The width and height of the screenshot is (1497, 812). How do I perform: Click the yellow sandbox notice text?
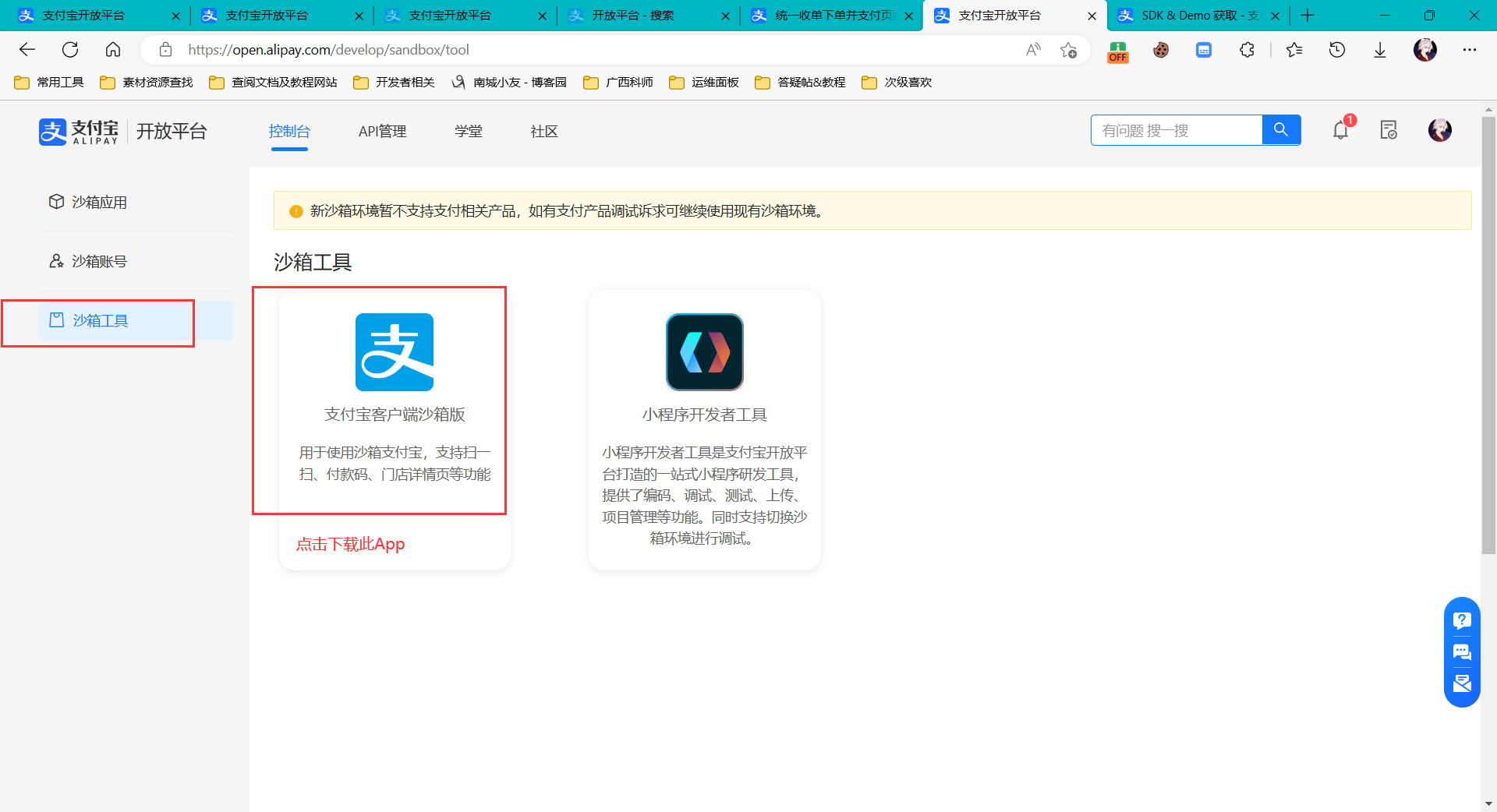click(x=568, y=211)
